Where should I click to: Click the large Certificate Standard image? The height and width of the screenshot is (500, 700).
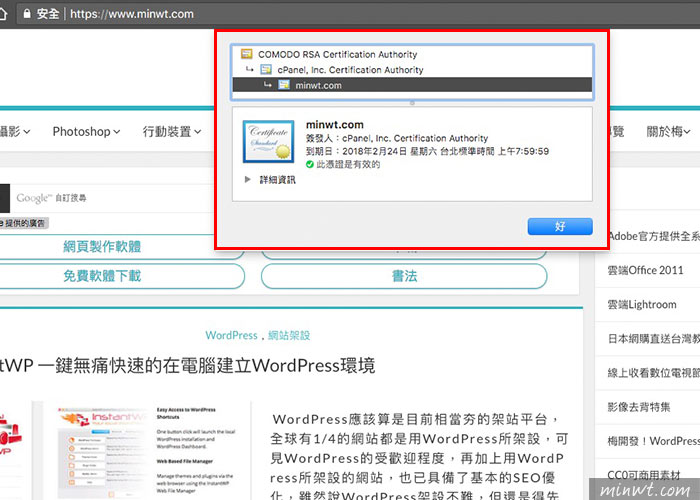pos(269,142)
